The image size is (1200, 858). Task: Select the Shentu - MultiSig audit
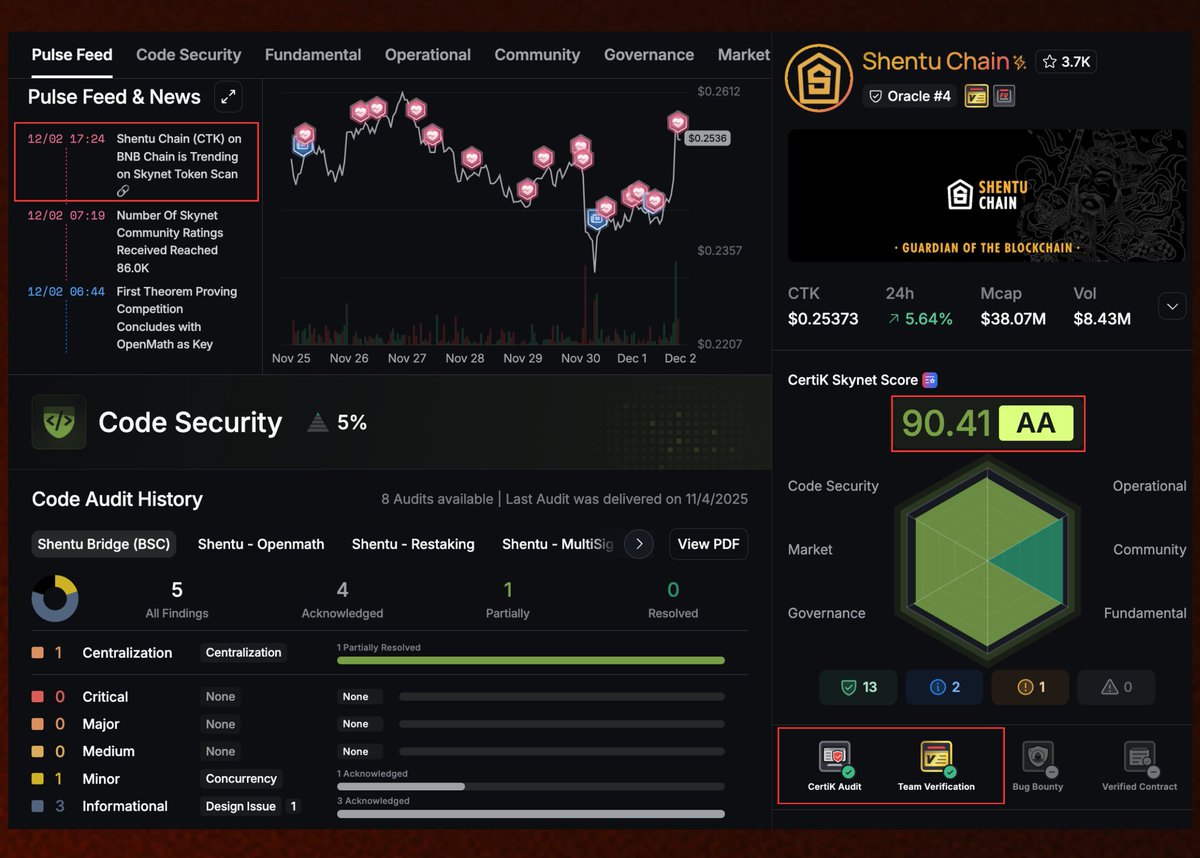click(558, 544)
